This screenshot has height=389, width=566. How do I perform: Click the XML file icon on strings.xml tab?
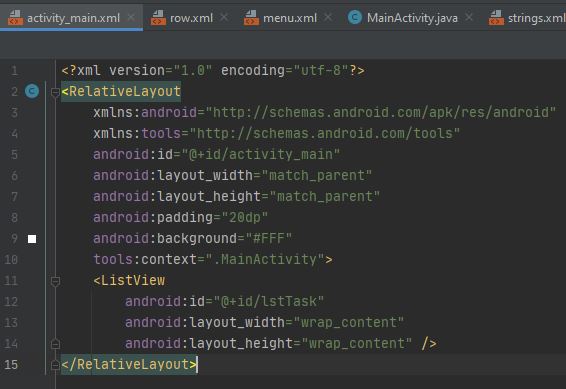click(x=496, y=18)
